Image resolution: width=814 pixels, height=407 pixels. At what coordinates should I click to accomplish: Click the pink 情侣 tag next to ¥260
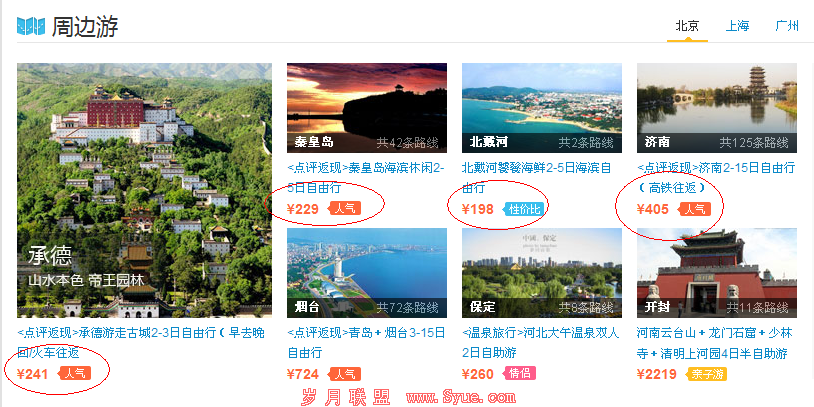pos(519,373)
